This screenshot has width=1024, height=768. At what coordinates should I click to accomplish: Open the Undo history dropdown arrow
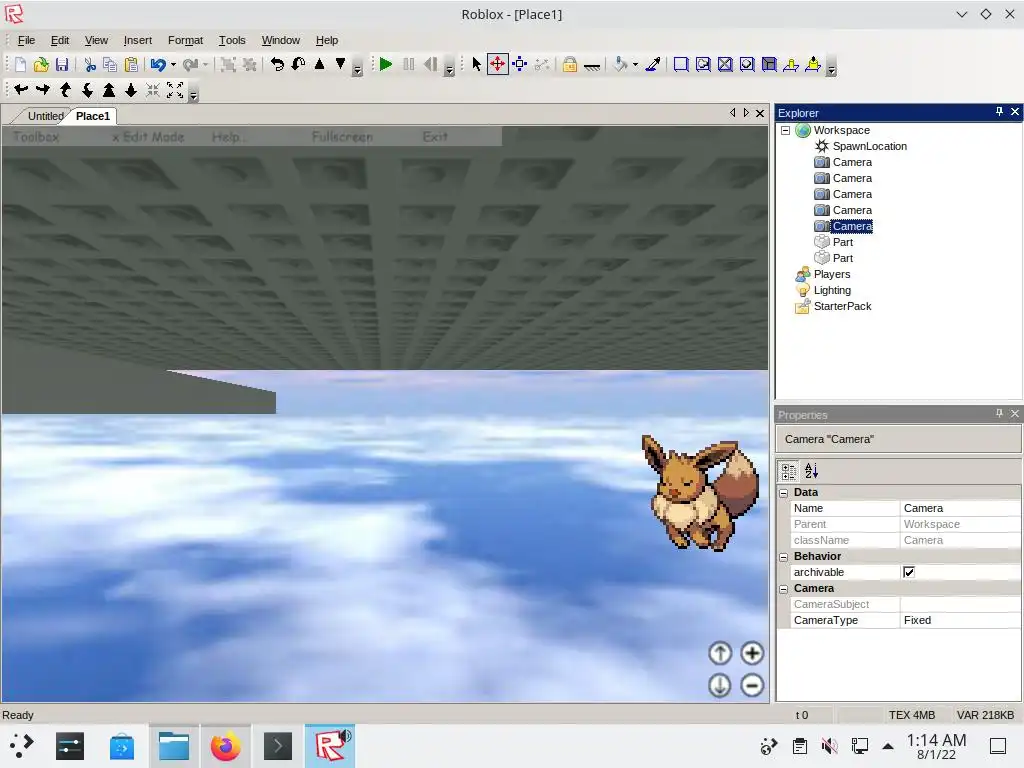[173, 65]
